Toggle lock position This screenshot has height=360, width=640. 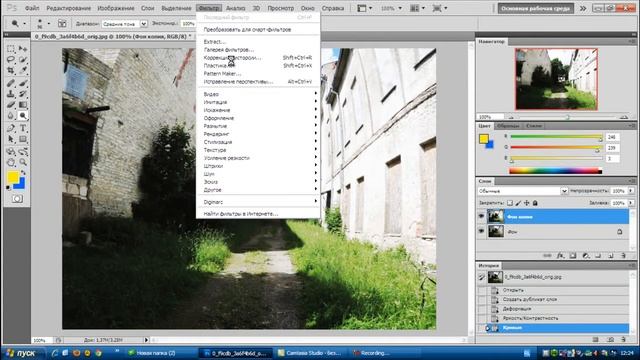click(x=527, y=203)
